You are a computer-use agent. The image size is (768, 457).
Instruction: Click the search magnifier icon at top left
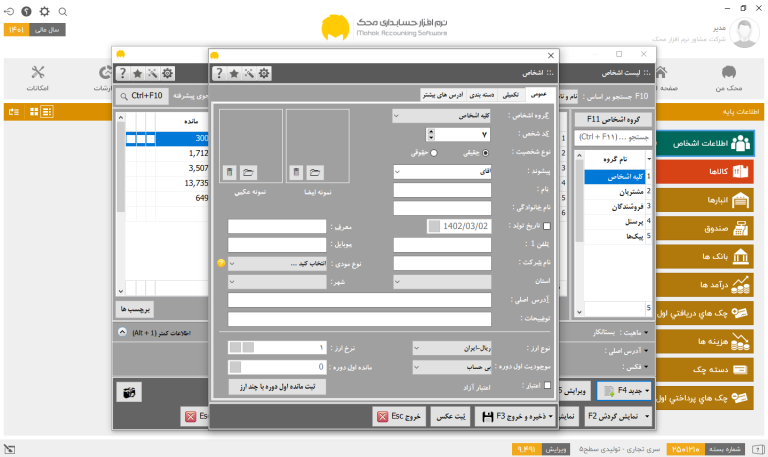[63, 12]
